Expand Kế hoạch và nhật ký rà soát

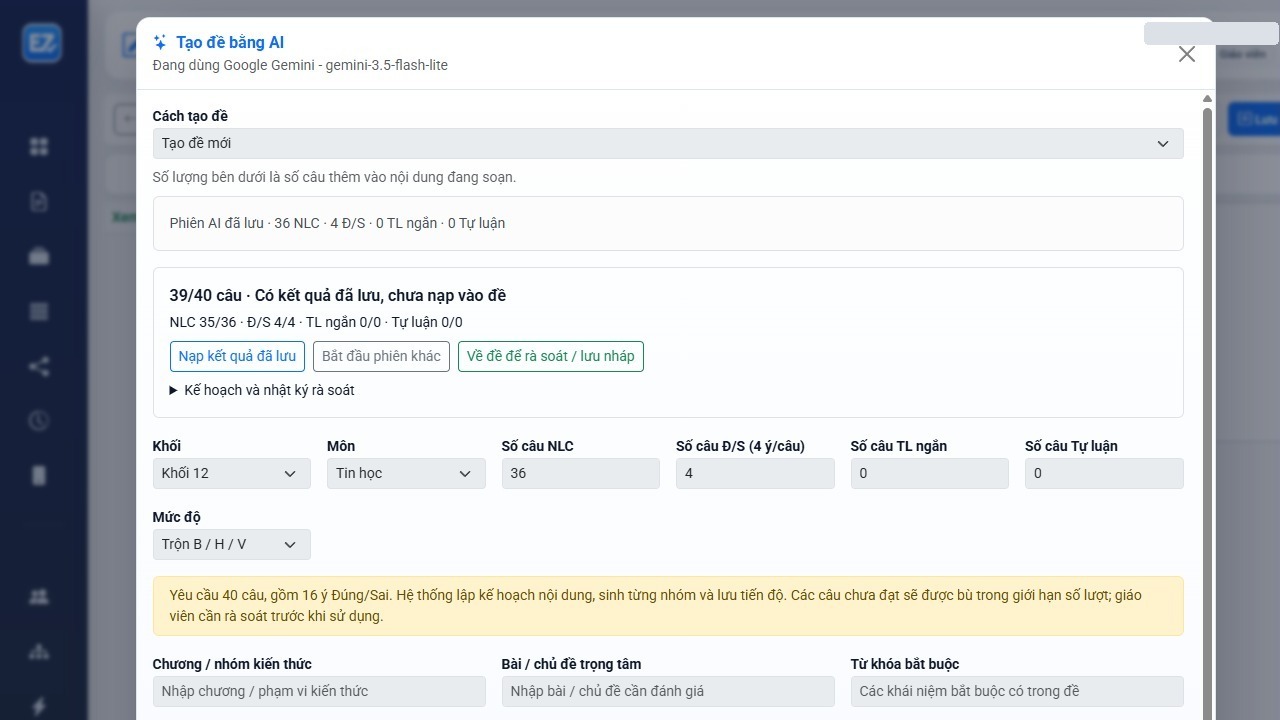262,390
